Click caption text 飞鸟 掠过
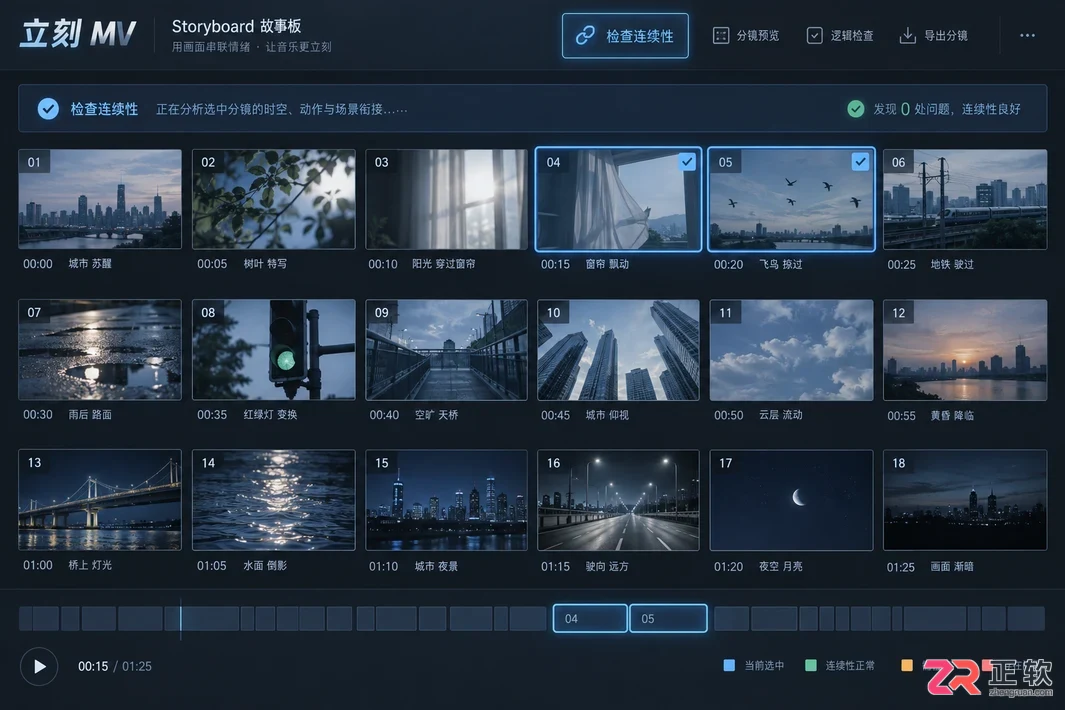This screenshot has width=1065, height=710. coord(780,264)
